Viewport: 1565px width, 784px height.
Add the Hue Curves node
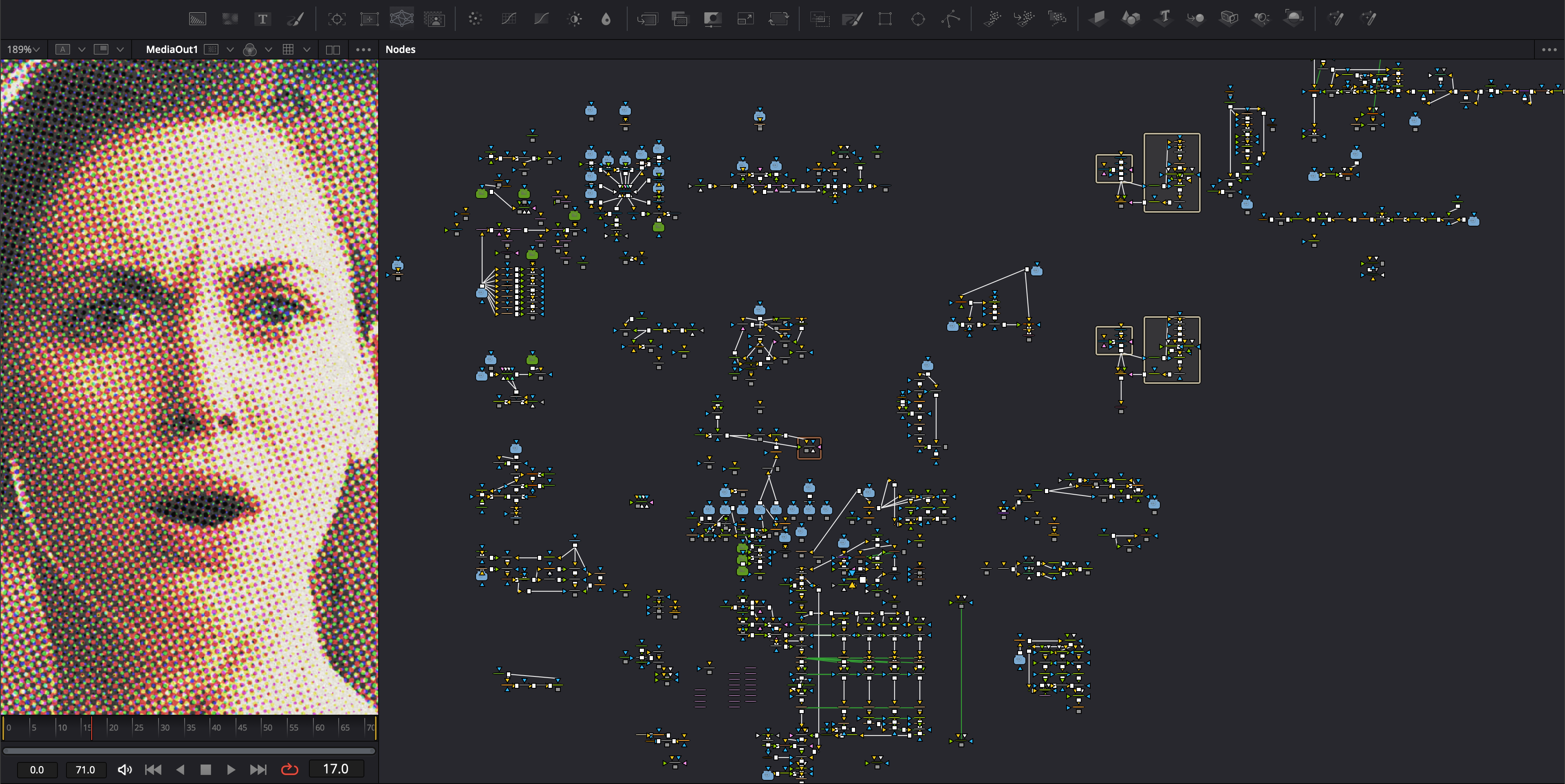[541, 19]
